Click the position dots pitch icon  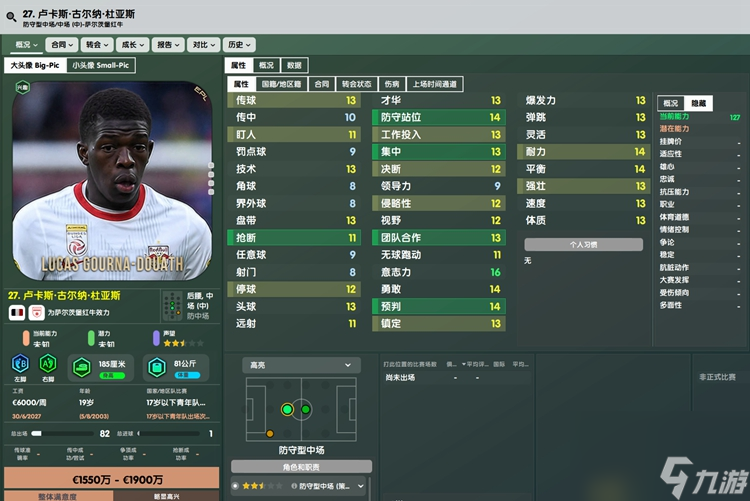[173, 306]
